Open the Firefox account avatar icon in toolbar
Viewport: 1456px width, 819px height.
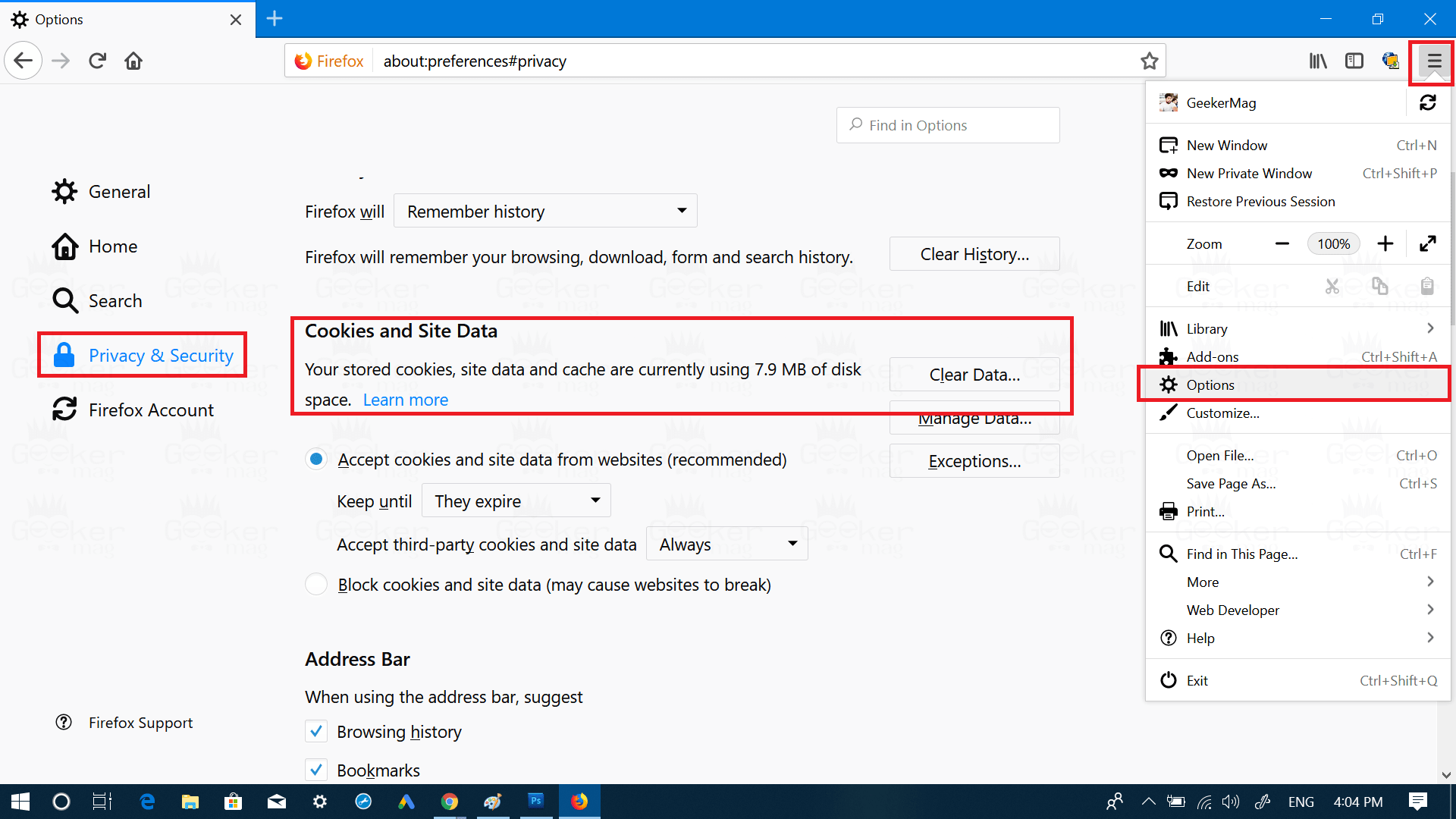[1391, 61]
